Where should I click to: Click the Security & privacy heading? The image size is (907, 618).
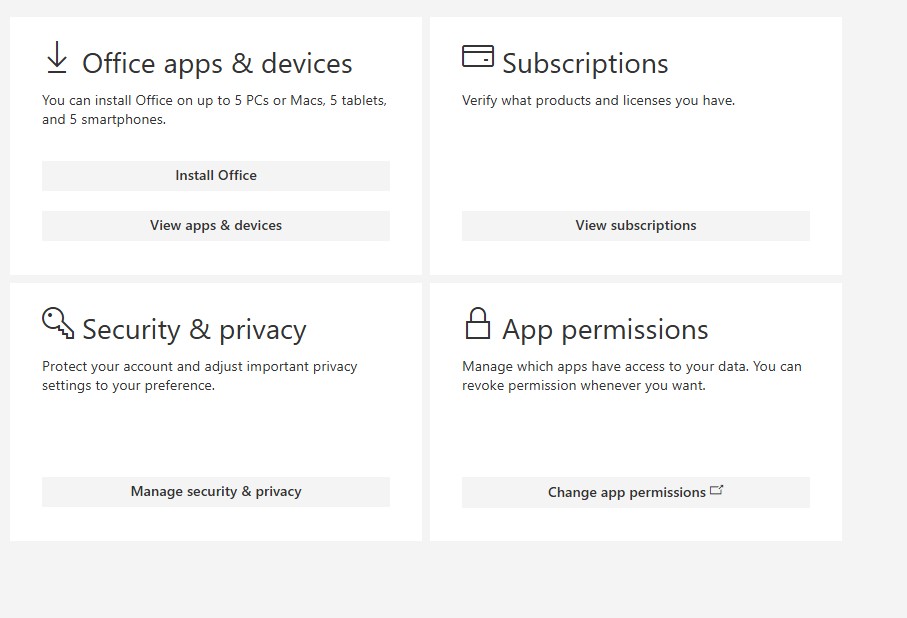(x=194, y=330)
